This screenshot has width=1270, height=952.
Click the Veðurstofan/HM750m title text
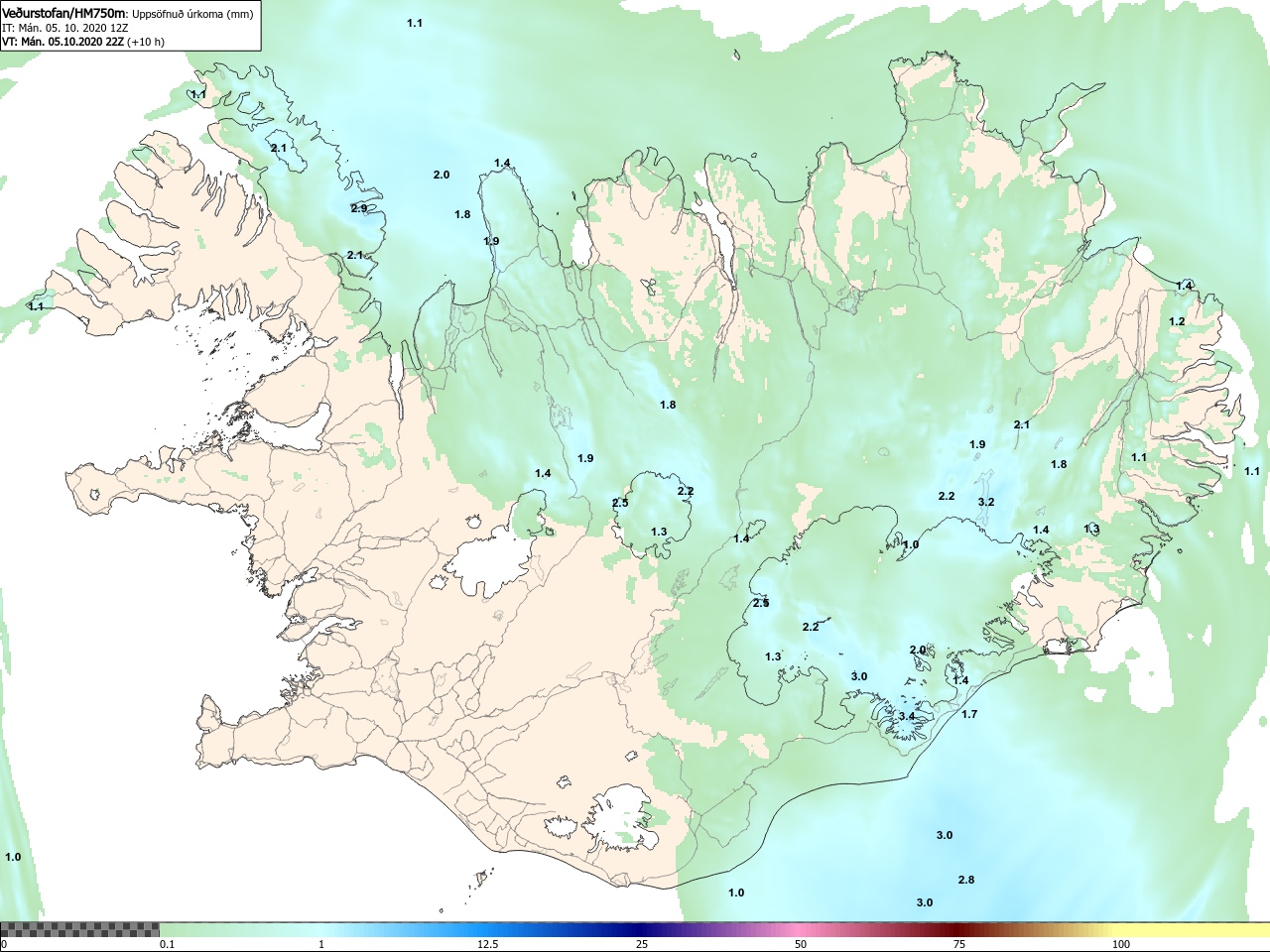[x=63, y=14]
